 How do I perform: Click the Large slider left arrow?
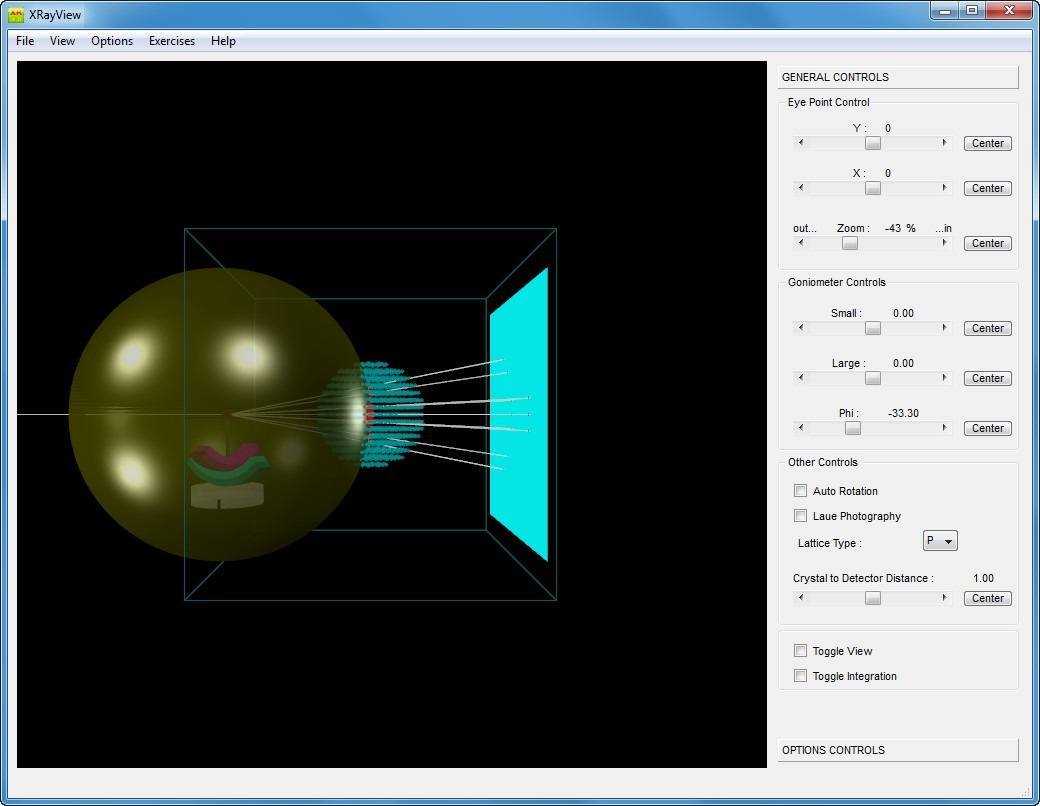tap(801, 377)
